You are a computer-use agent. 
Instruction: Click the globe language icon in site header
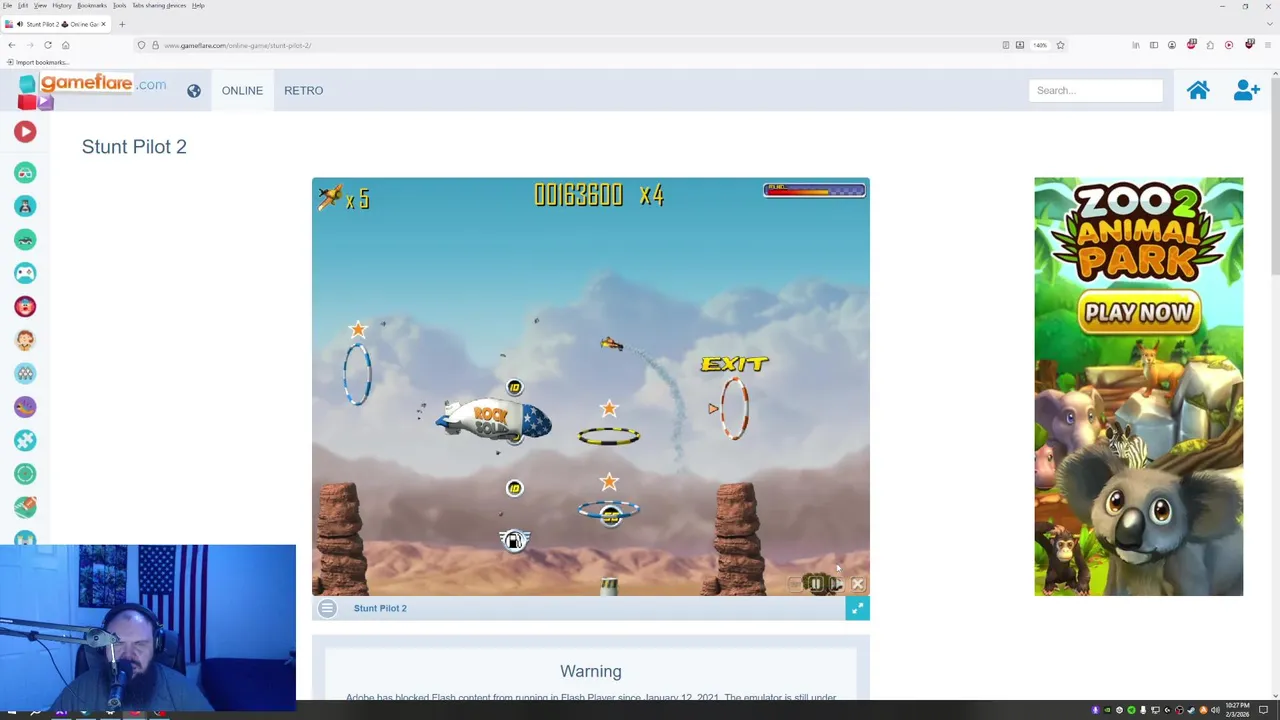(194, 91)
